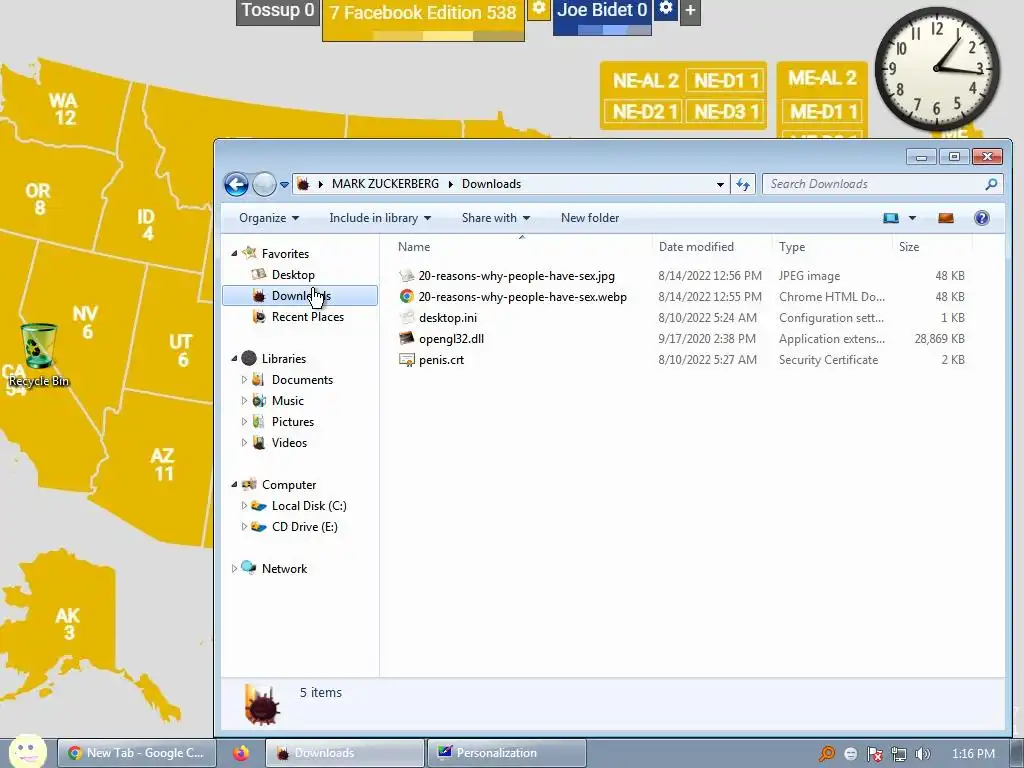The height and width of the screenshot is (768, 1024).
Task: Open Explorer Help question mark icon
Action: [x=981, y=218]
